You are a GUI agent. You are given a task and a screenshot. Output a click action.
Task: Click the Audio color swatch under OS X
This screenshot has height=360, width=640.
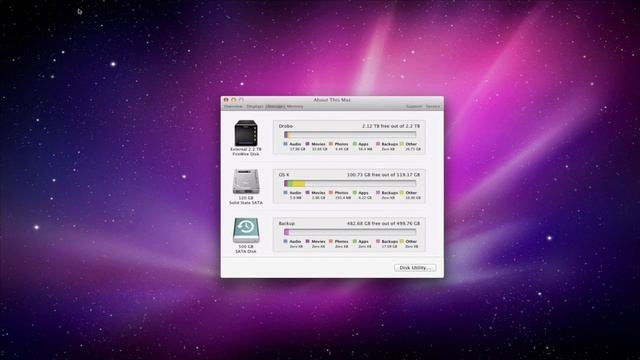coord(285,193)
